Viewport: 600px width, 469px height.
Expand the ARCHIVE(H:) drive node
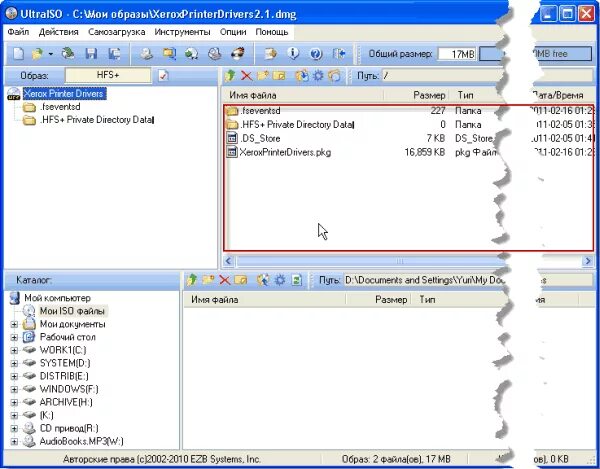click(14, 402)
